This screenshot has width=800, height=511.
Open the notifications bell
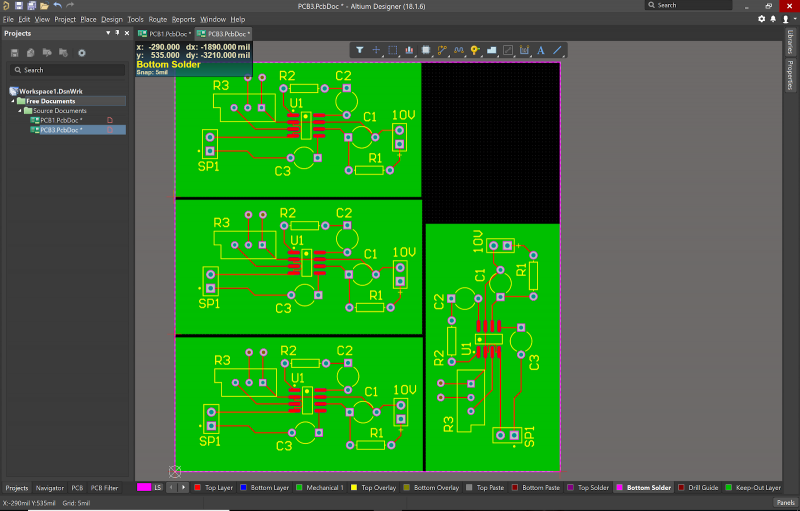[773, 19]
